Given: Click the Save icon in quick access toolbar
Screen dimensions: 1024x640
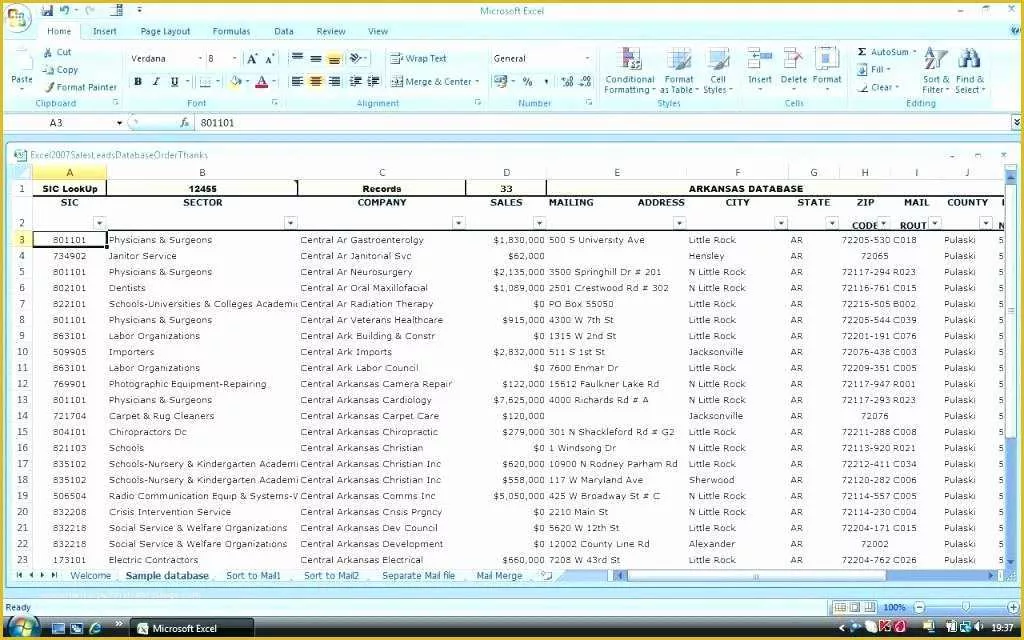Looking at the screenshot, I should point(47,10).
